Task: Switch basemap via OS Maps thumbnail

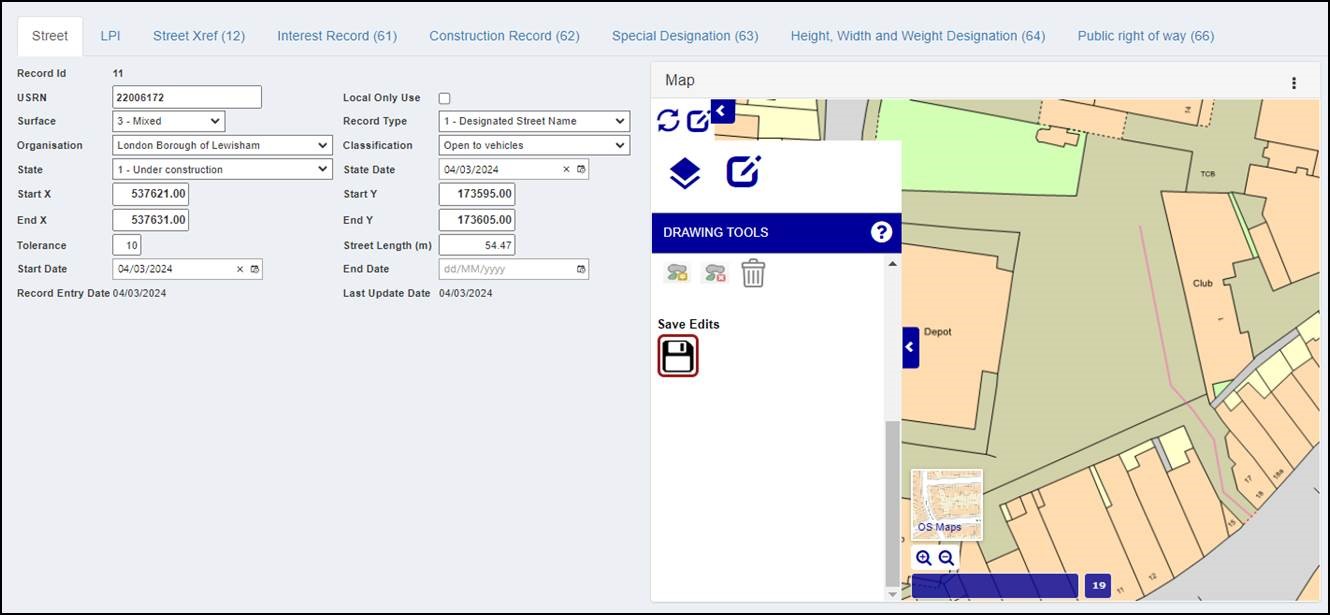Action: click(947, 505)
